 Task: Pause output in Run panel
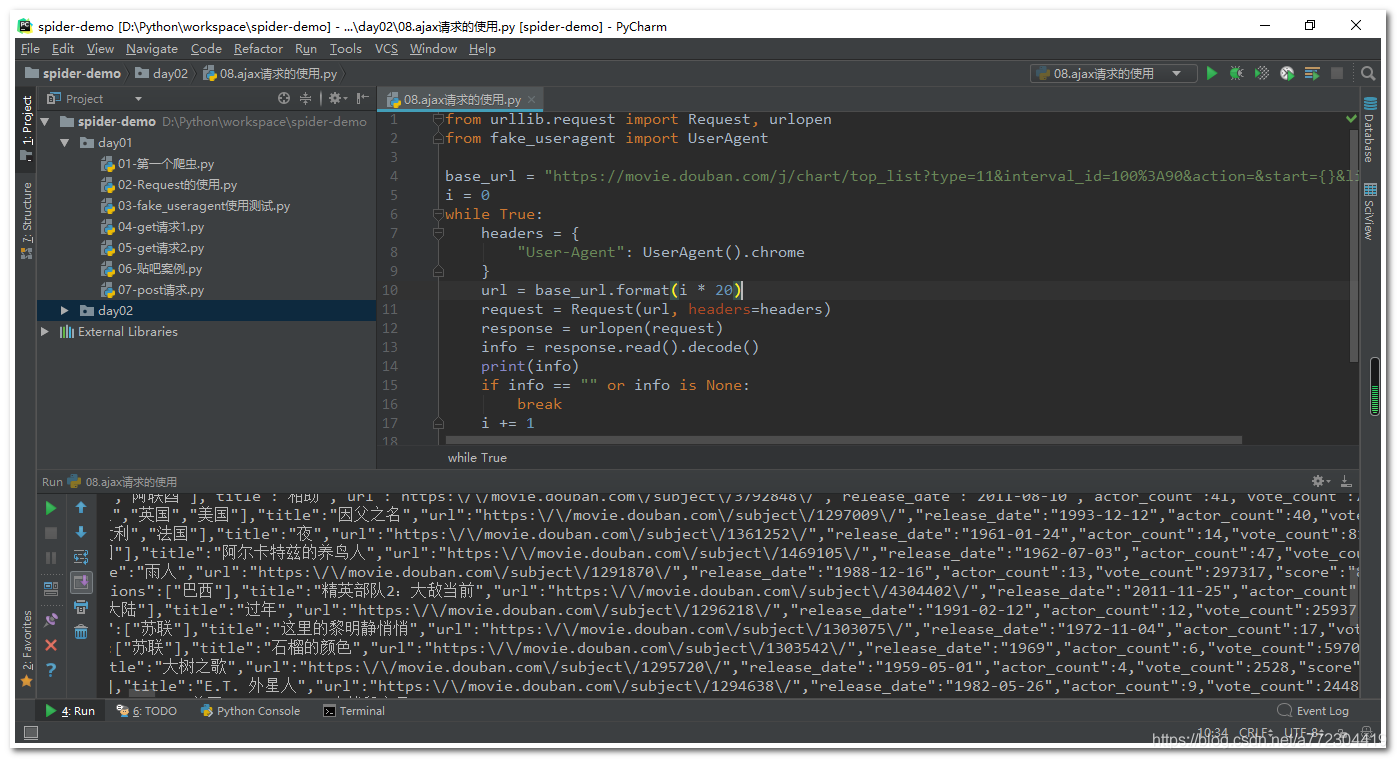click(51, 557)
